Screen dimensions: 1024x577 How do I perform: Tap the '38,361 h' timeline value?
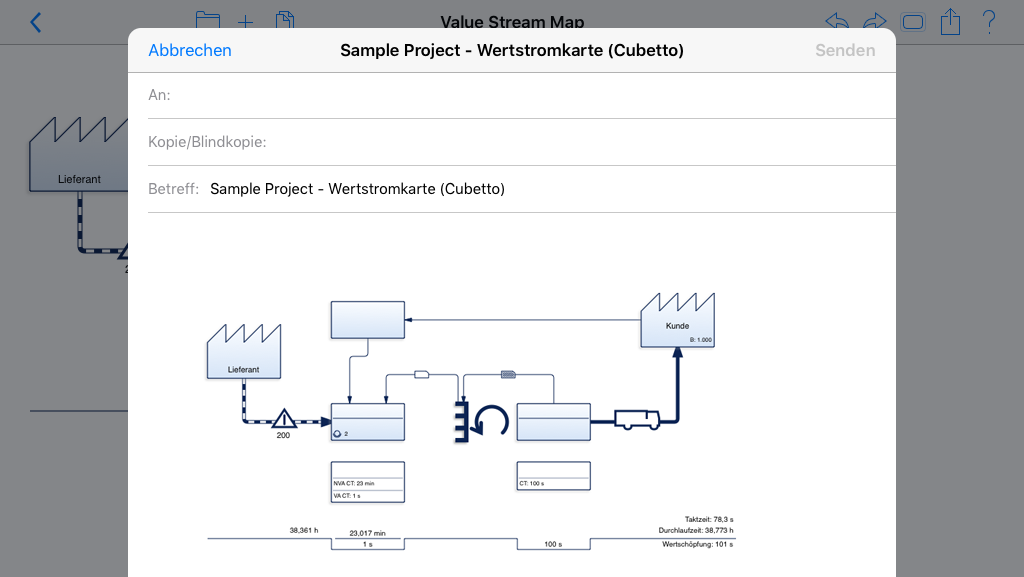tap(304, 531)
